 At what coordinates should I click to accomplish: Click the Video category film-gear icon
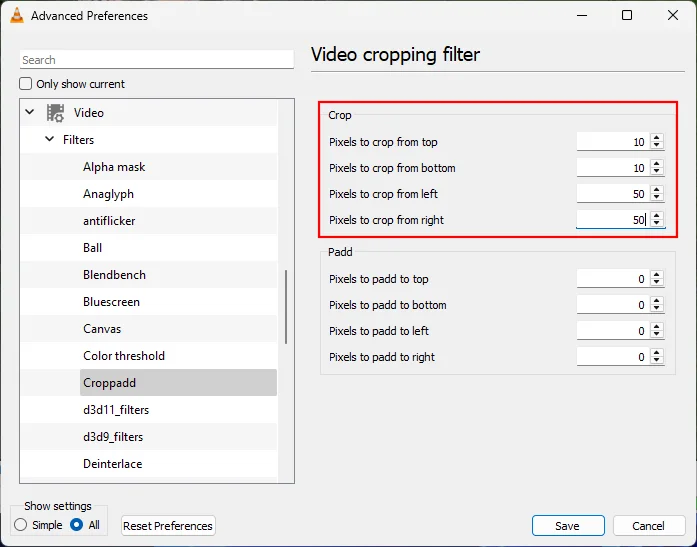pos(55,113)
